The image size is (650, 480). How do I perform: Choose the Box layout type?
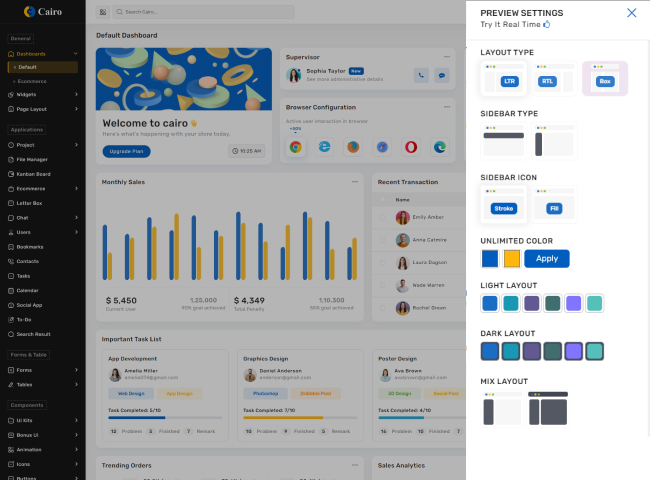coord(604,79)
